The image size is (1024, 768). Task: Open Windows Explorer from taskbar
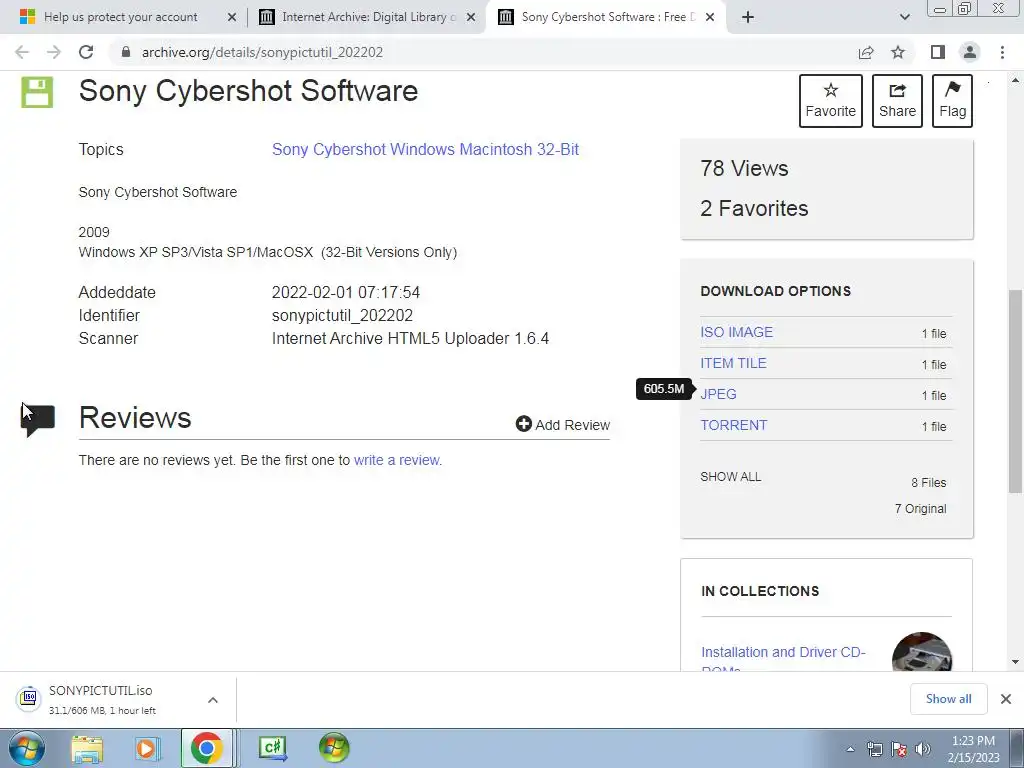point(87,749)
